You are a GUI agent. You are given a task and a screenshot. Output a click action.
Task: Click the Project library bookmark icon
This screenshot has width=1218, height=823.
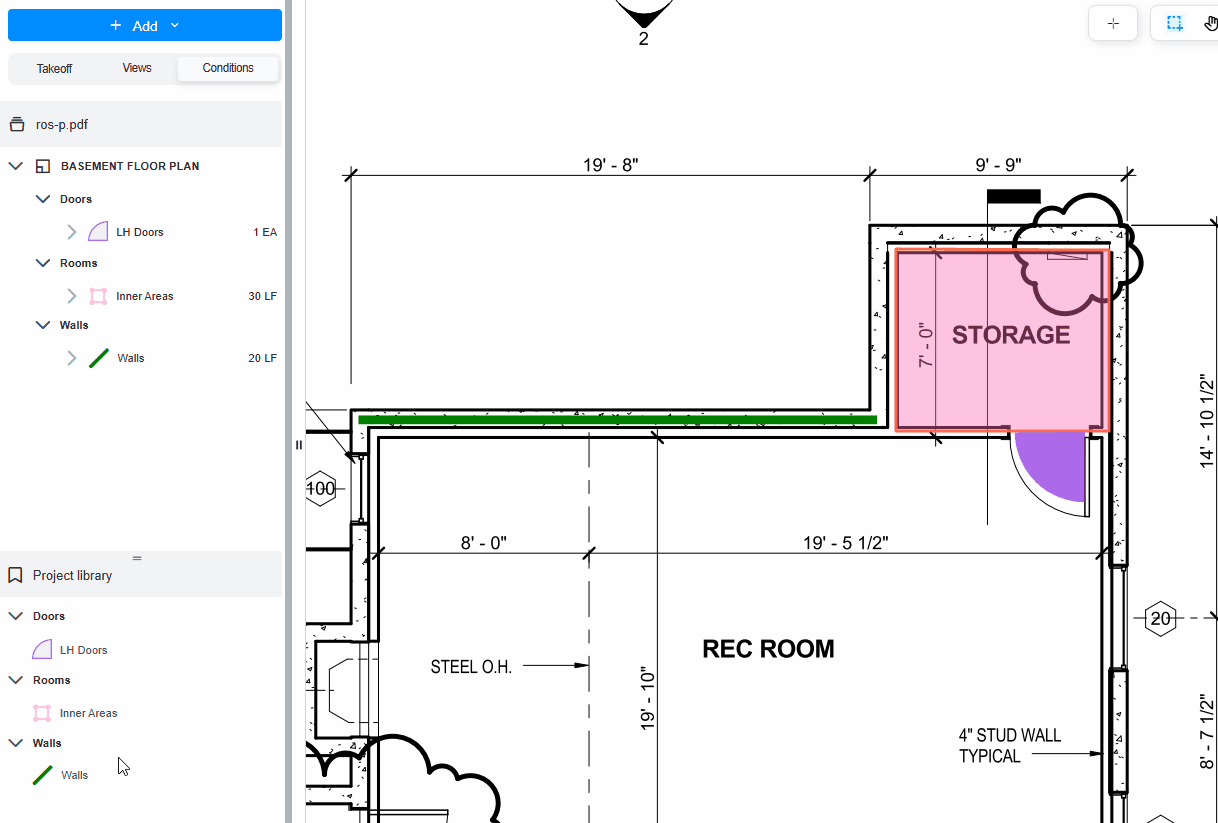16,576
